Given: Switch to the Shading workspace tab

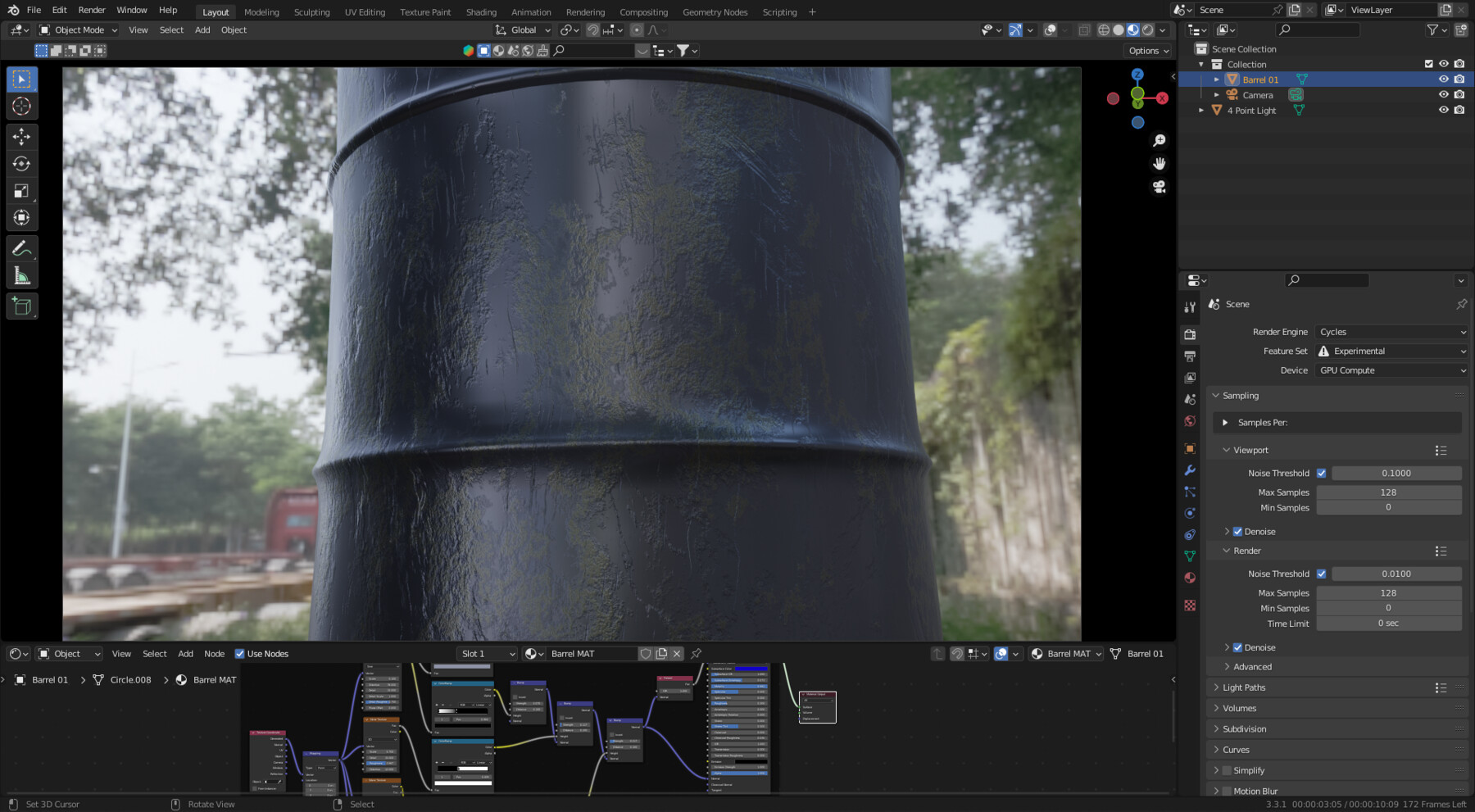Looking at the screenshot, I should tap(481, 11).
